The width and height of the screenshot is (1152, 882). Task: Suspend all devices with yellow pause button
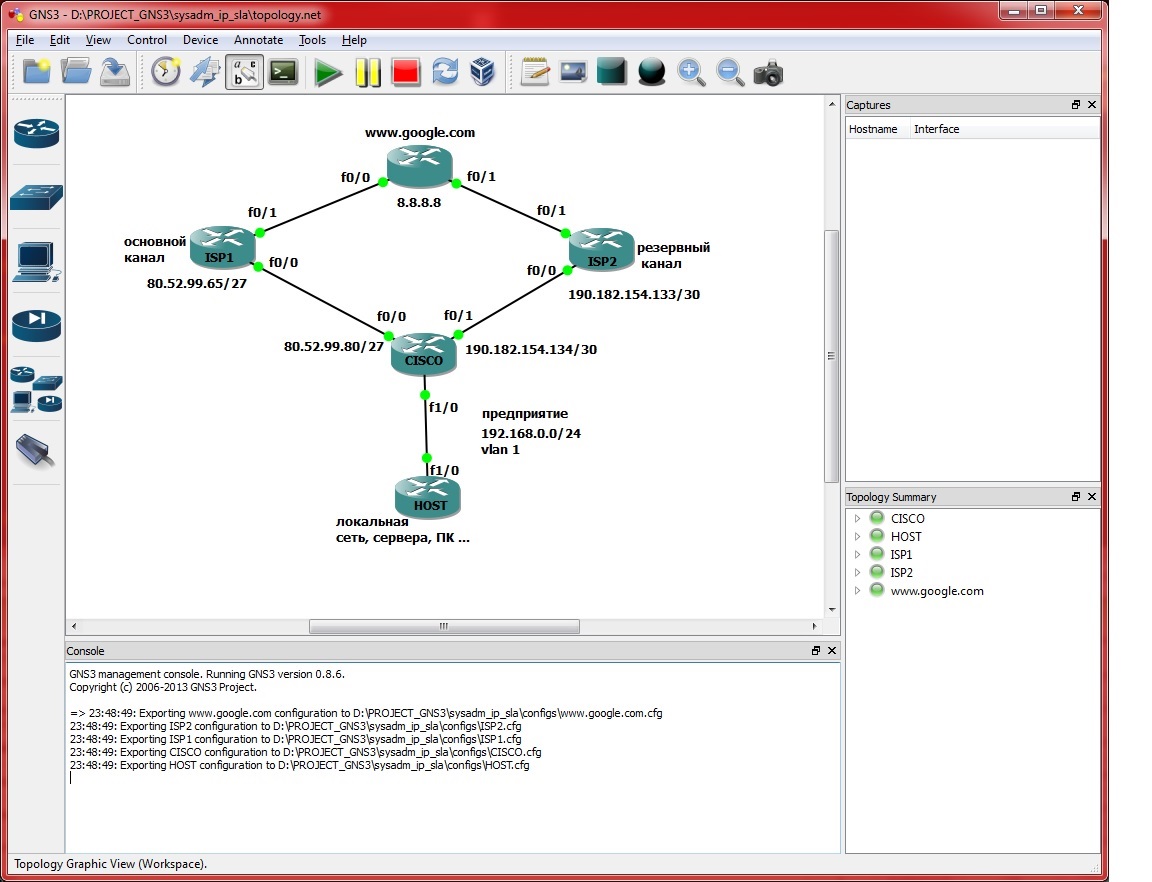[x=367, y=73]
